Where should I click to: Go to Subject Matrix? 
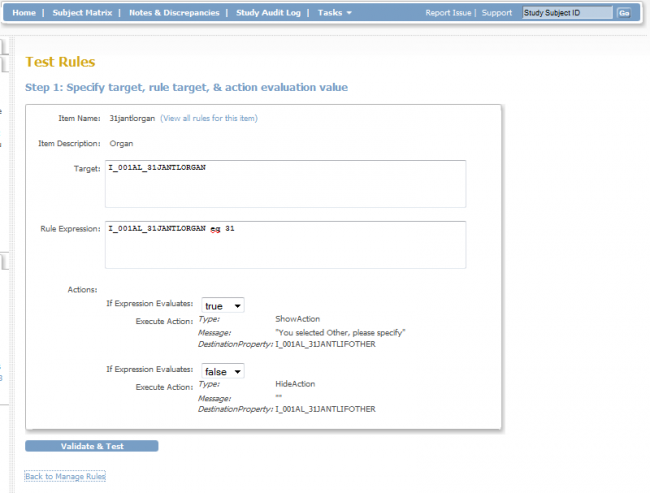82,13
